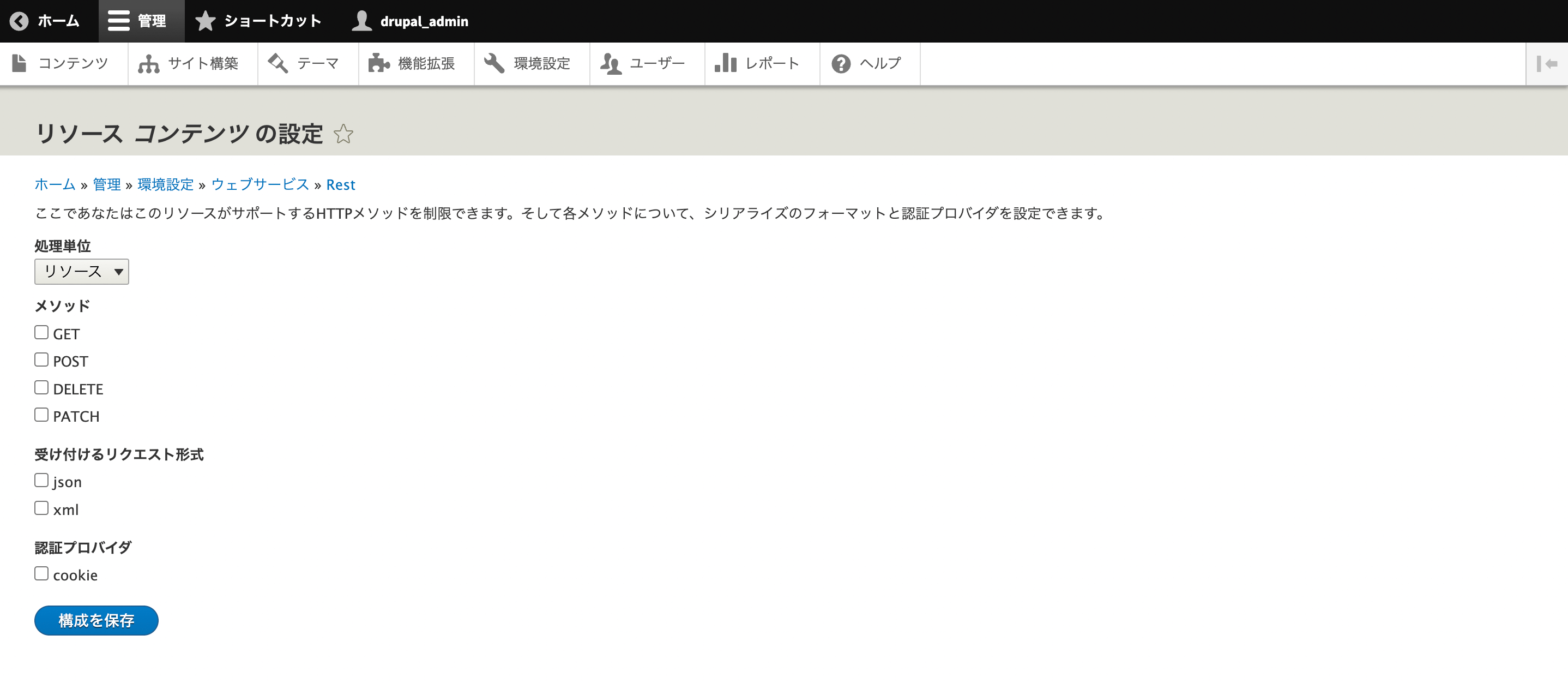Click the puzzle piece icon for 機能拡張
Viewport: 1568px width, 683px height.
(378, 63)
